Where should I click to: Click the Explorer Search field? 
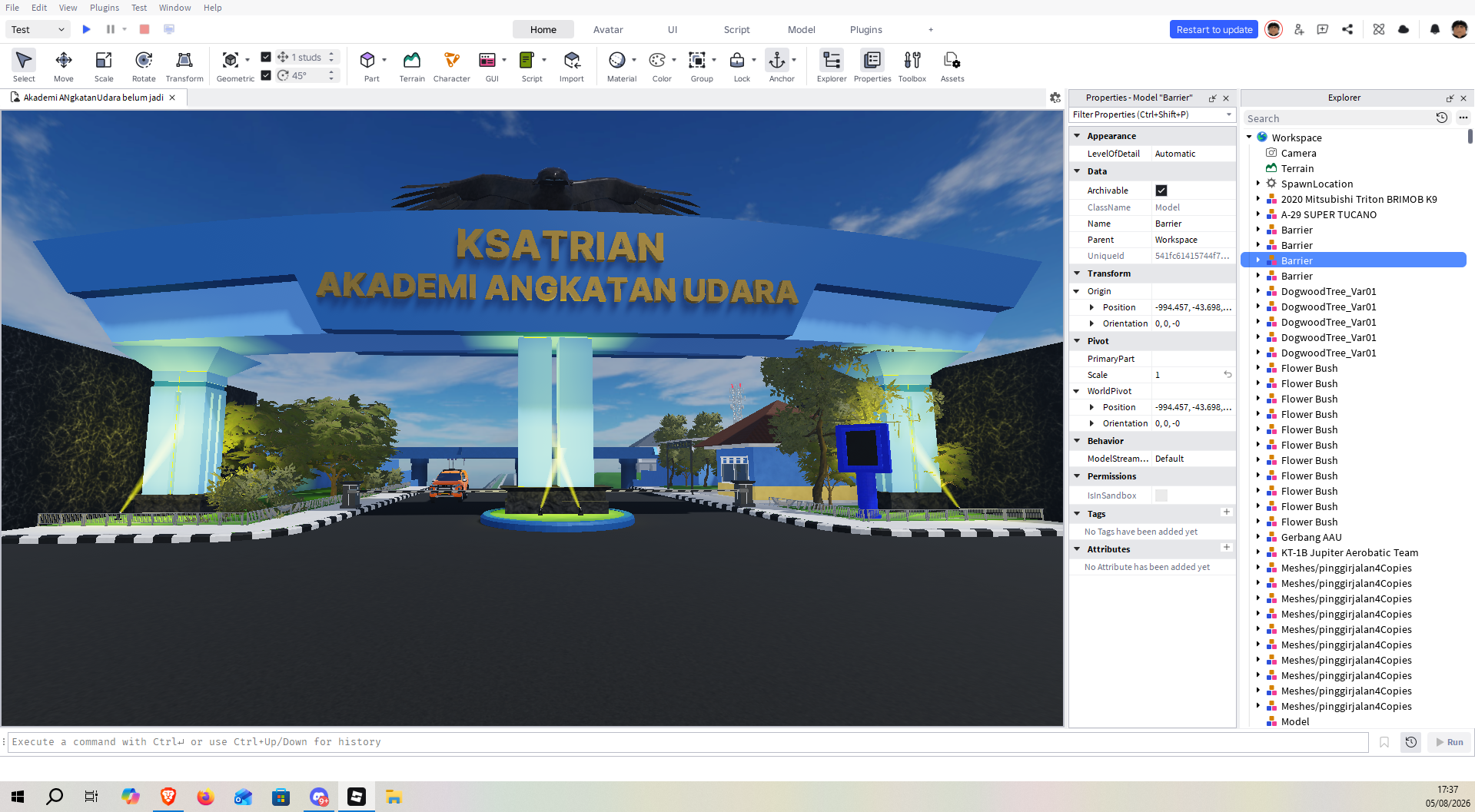pos(1338,118)
